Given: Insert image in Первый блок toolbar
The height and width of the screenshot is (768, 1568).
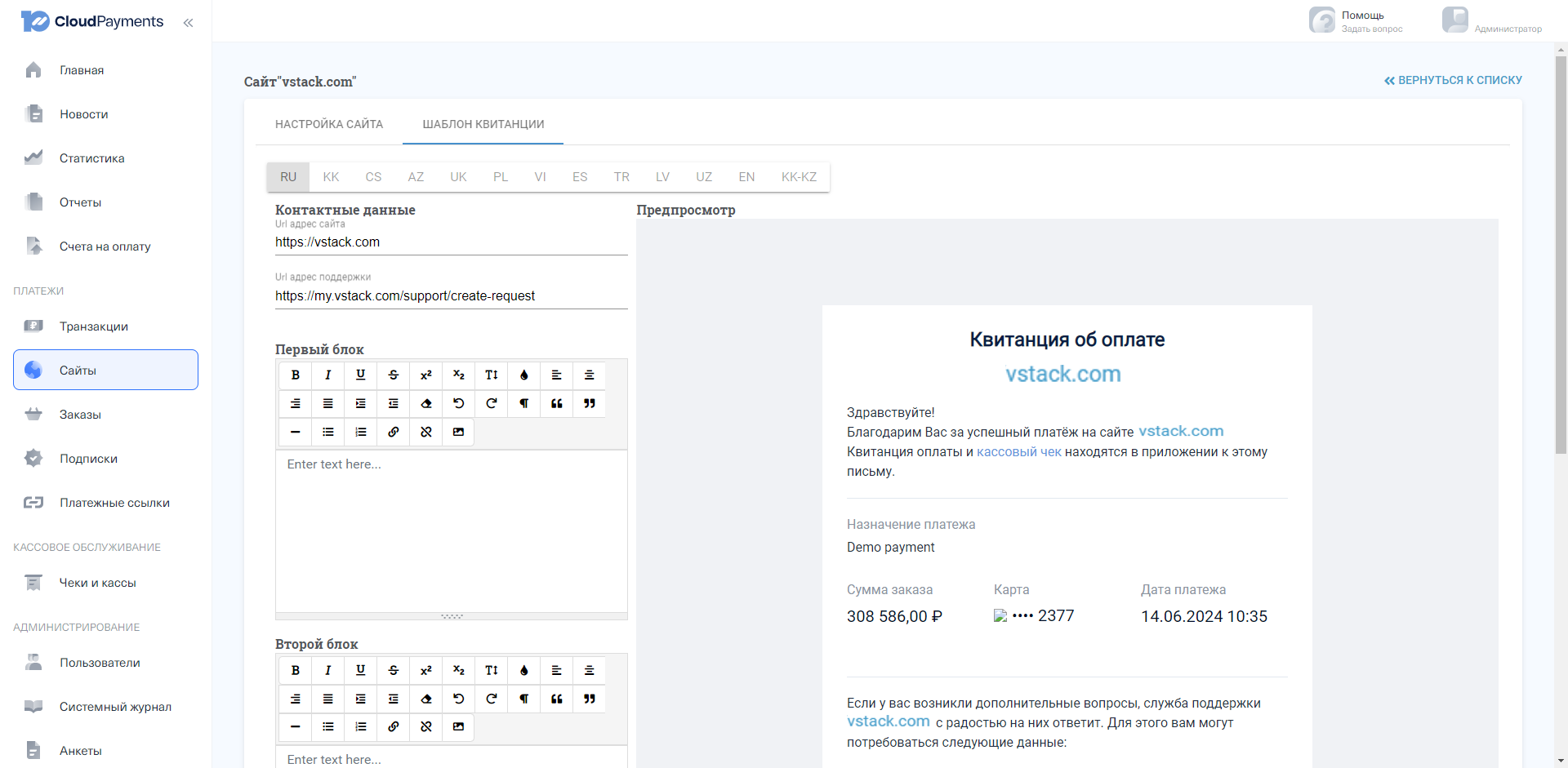Looking at the screenshot, I should pos(459,432).
